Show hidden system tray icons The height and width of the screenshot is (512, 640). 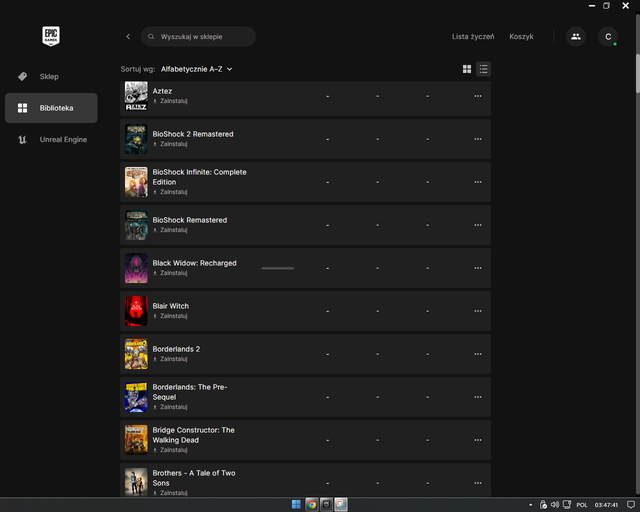531,505
